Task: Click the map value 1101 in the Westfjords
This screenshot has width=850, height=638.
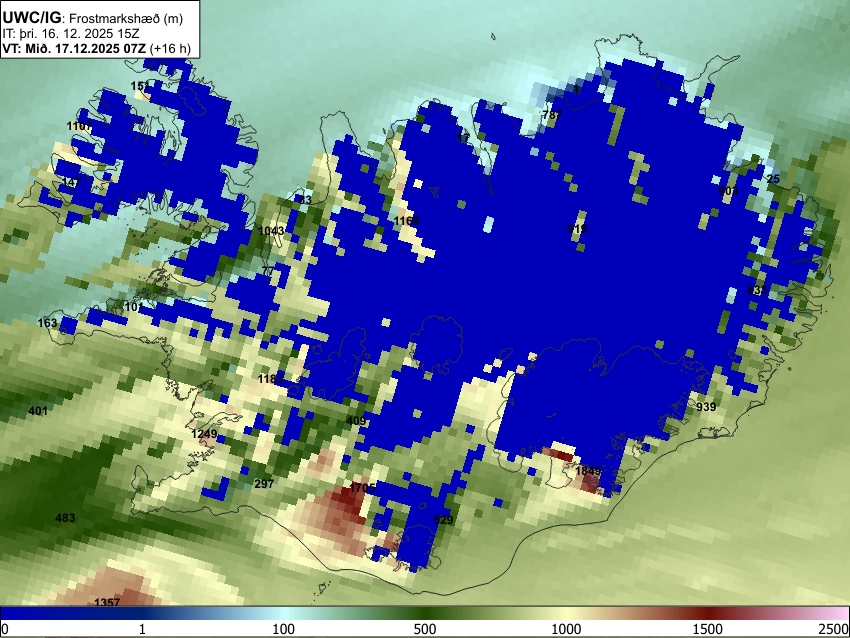Action: pyautogui.click(x=79, y=126)
